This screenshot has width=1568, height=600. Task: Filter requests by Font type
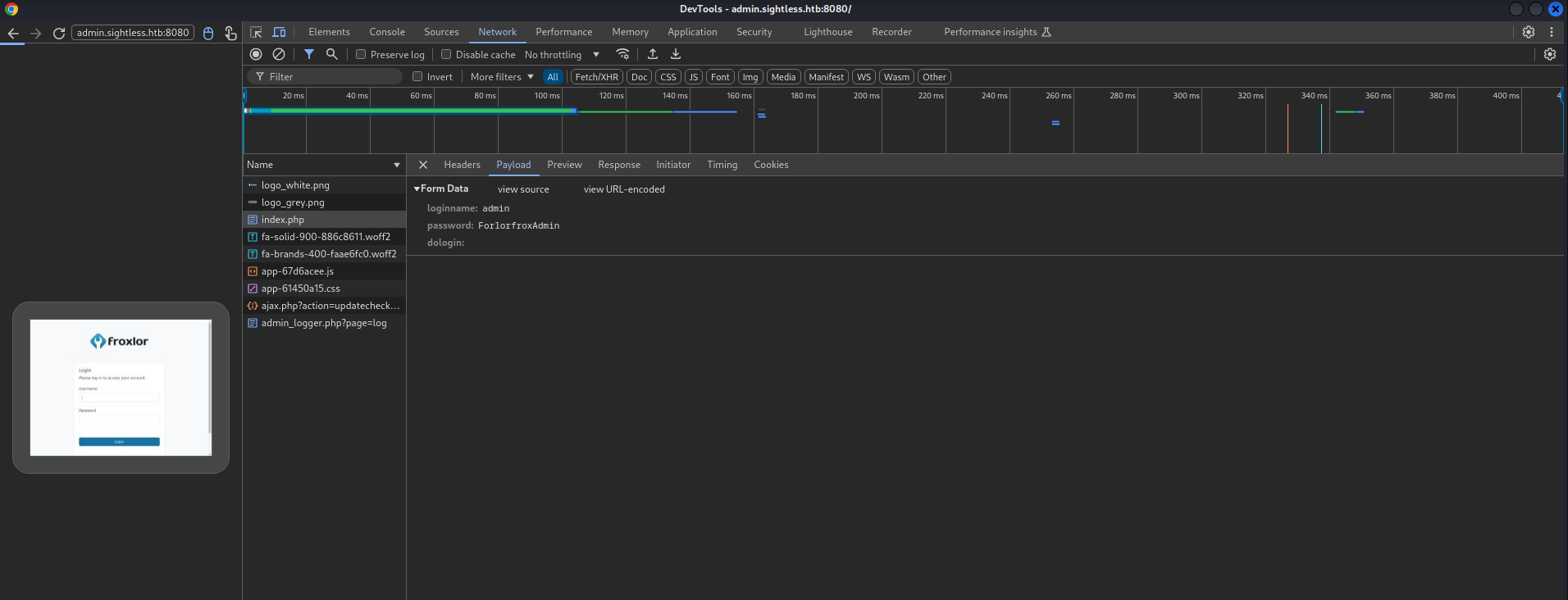(x=720, y=77)
